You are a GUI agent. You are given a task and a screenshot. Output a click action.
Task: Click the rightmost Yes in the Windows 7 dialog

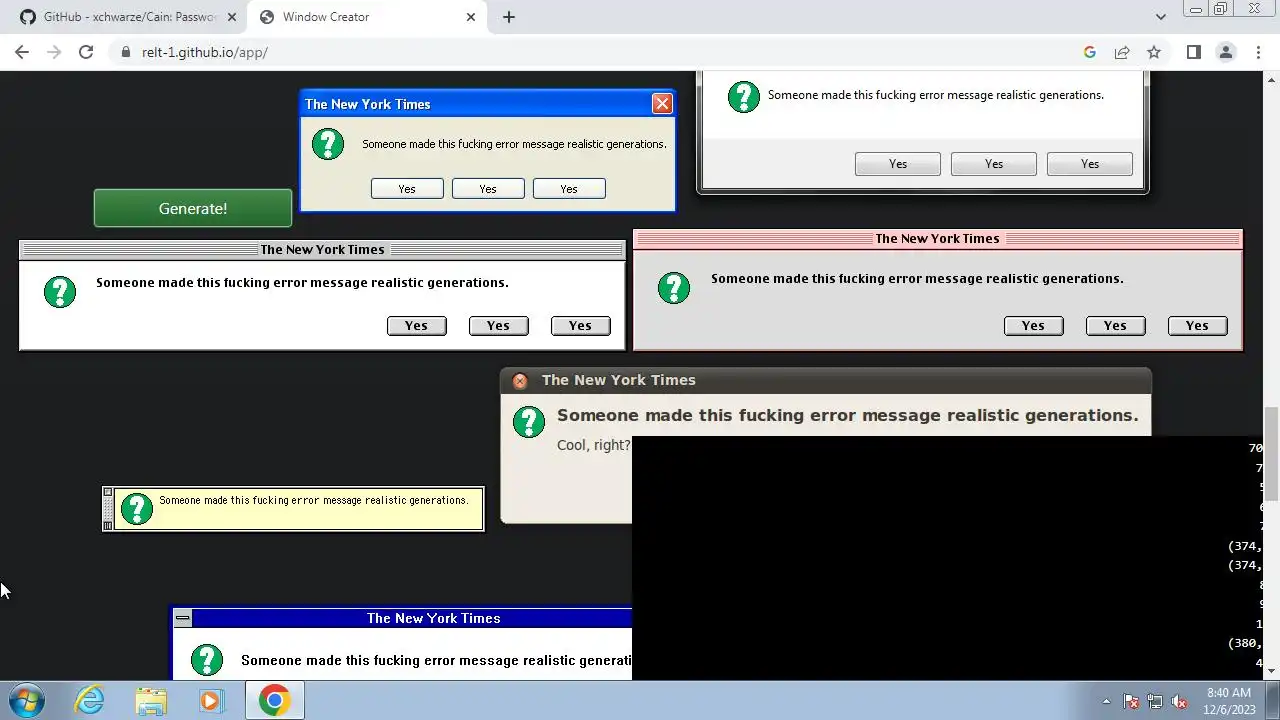(1090, 164)
